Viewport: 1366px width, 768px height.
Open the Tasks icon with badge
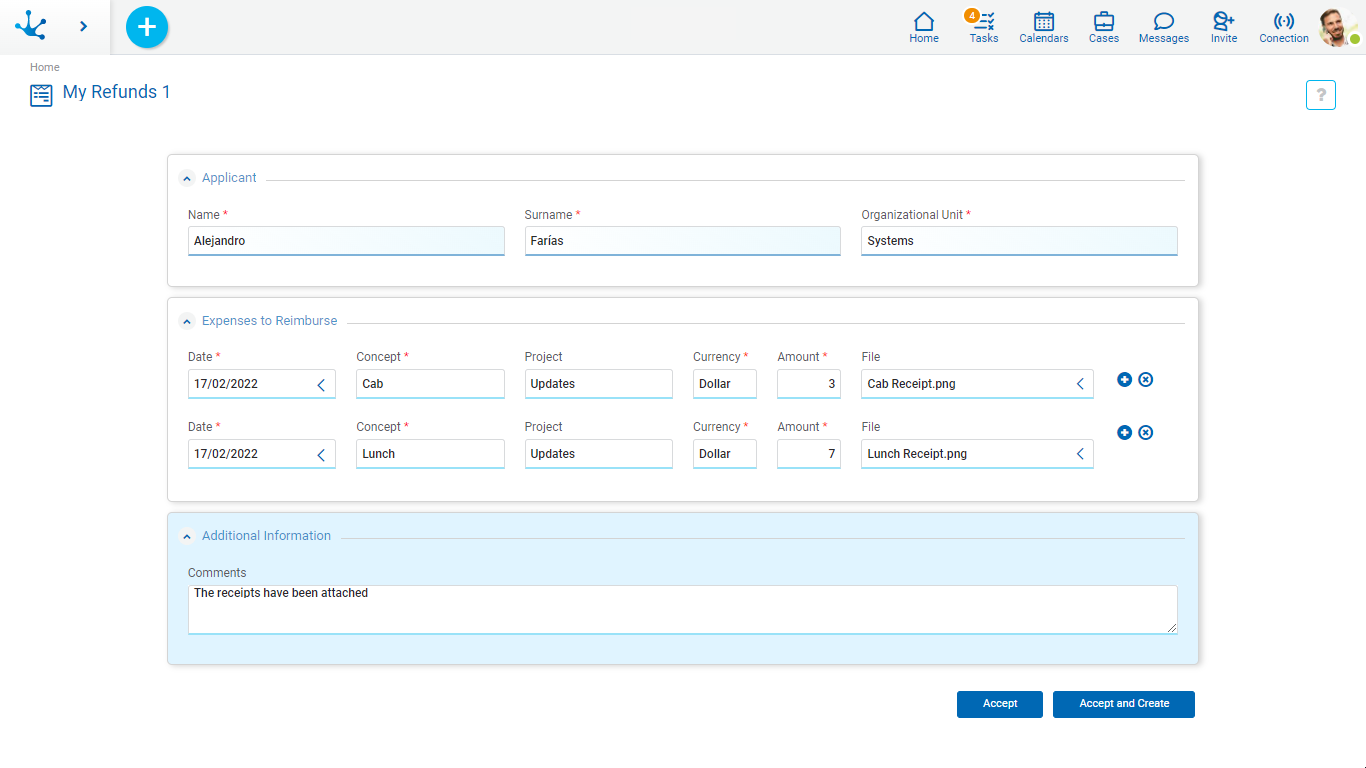pyautogui.click(x=983, y=27)
